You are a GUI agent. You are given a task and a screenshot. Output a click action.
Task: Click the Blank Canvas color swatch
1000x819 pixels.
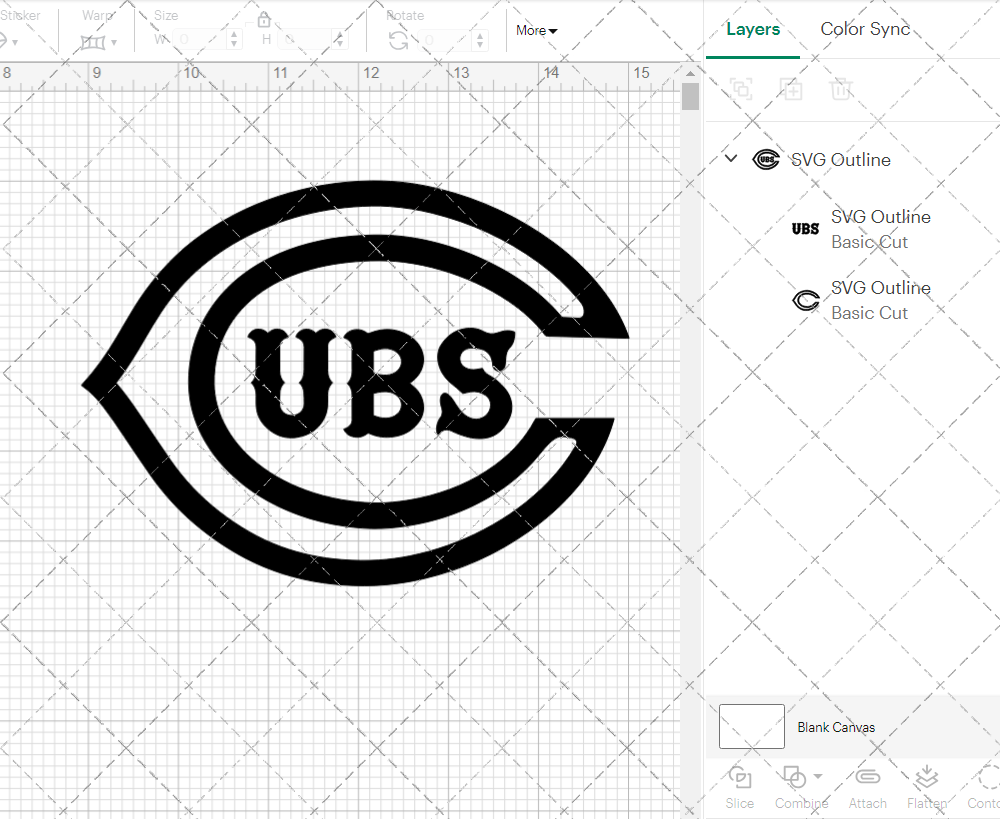click(751, 727)
